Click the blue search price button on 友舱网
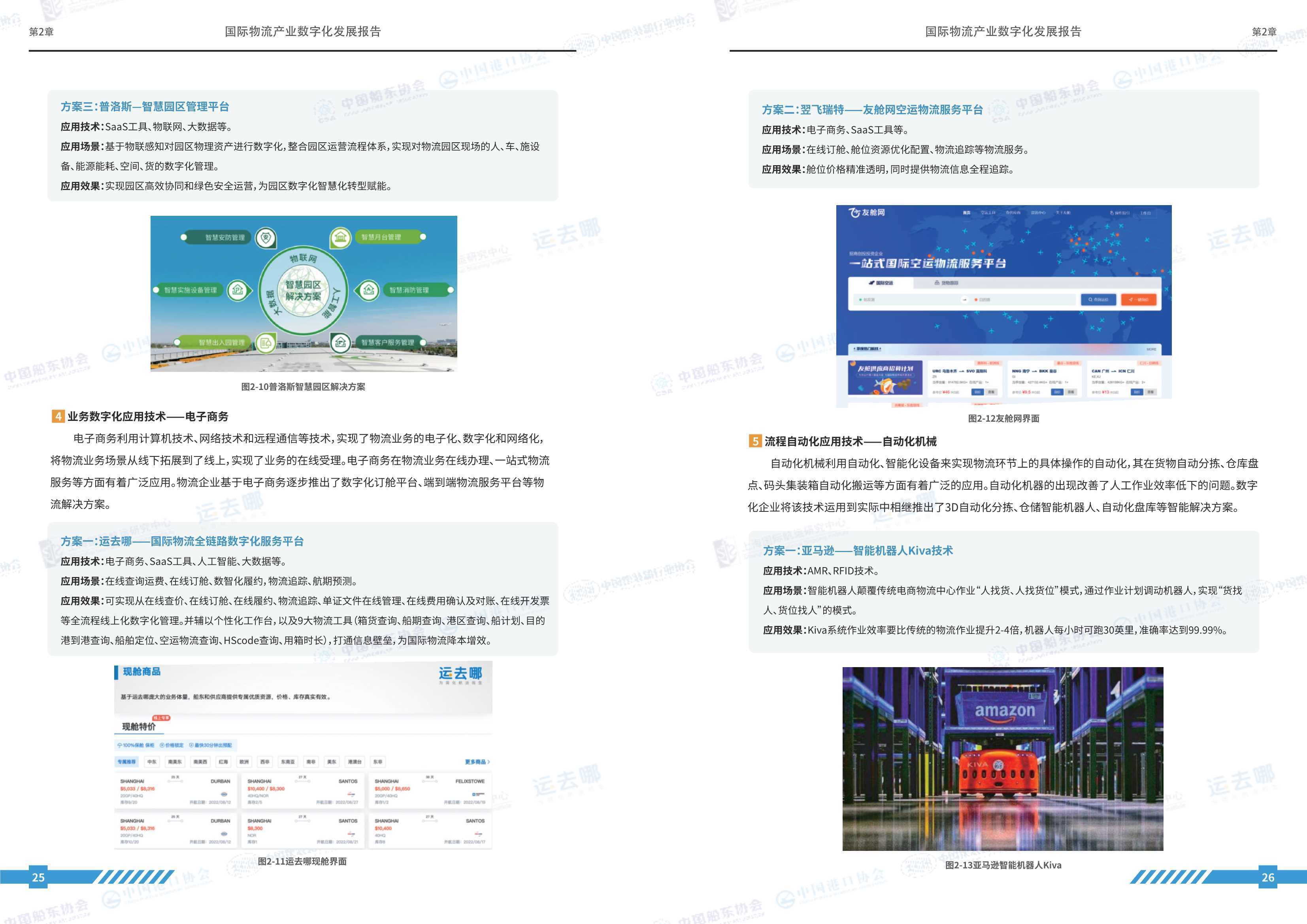 (x=1098, y=300)
